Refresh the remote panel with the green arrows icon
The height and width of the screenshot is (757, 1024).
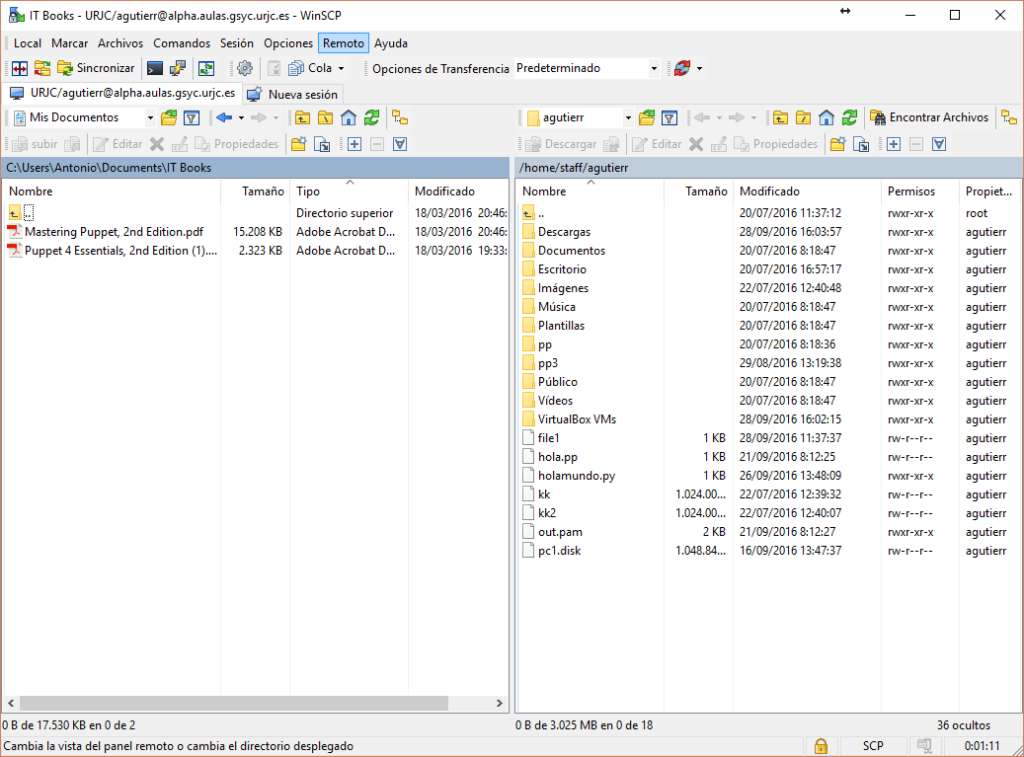[x=849, y=117]
